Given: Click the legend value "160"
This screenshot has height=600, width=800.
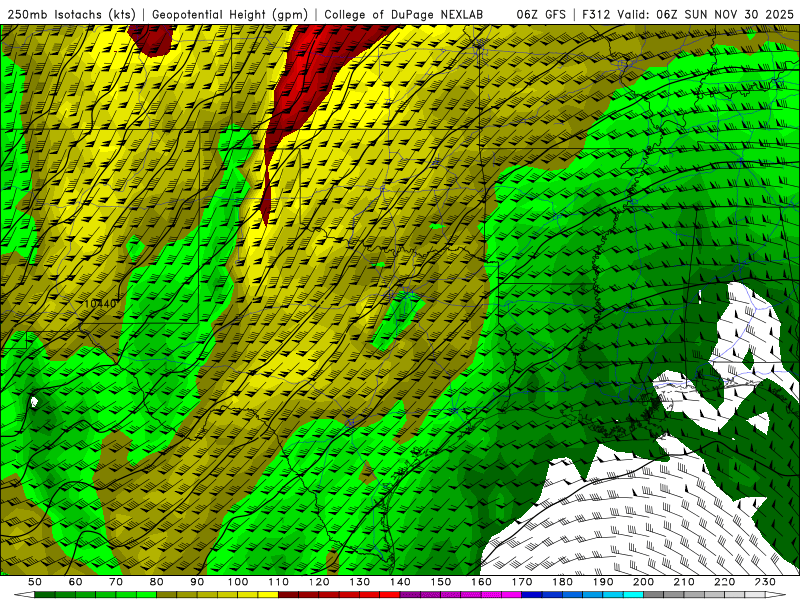Looking at the screenshot, I should 481,582.
